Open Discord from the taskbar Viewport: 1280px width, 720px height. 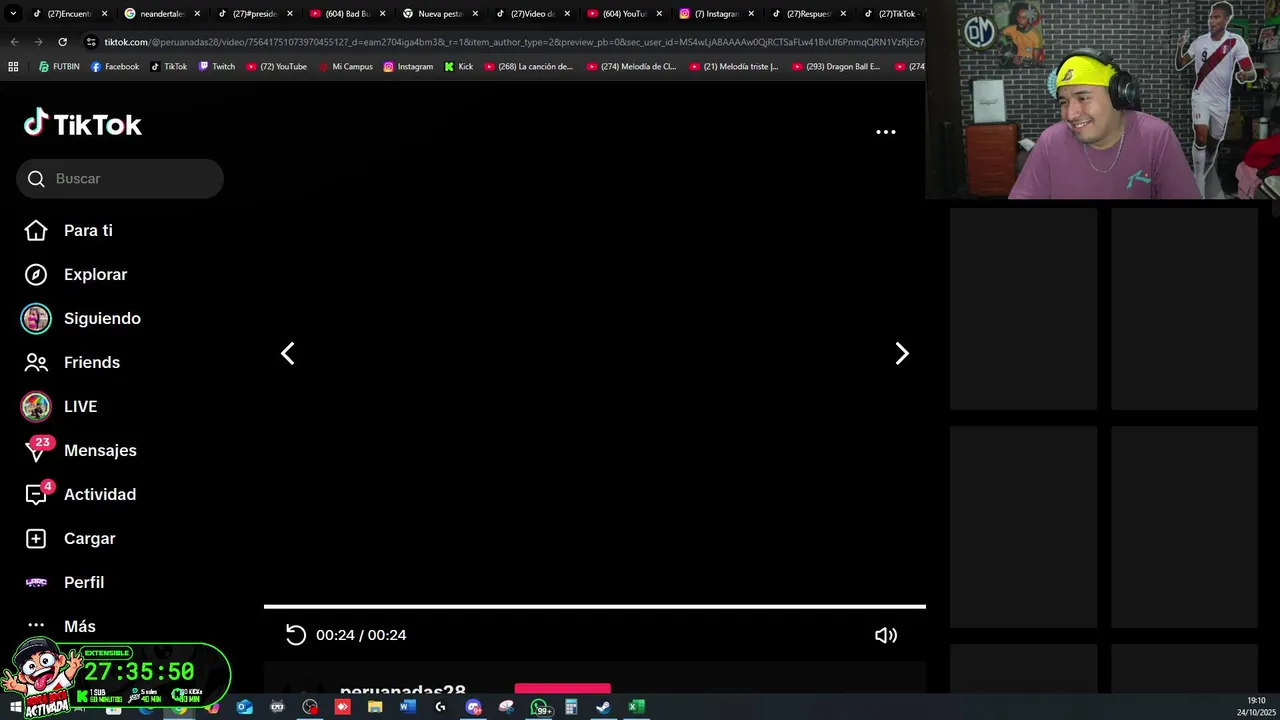(473, 707)
